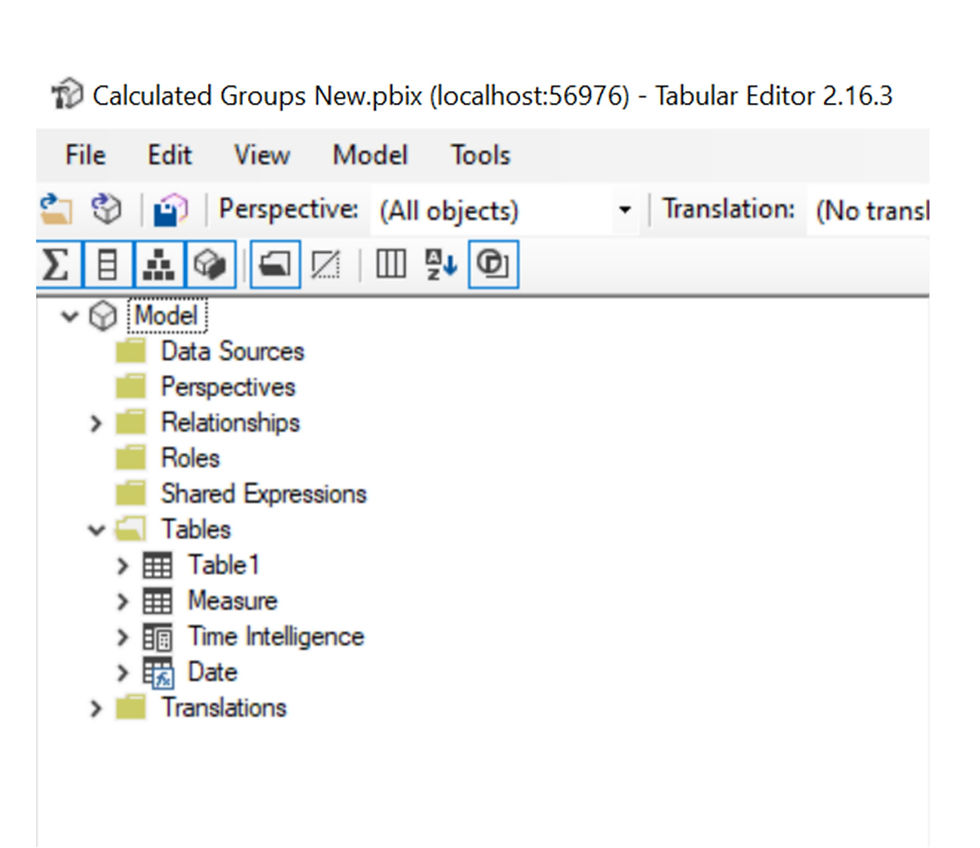Open the View menu
Viewport: 980px width, 848px height.
coord(262,155)
